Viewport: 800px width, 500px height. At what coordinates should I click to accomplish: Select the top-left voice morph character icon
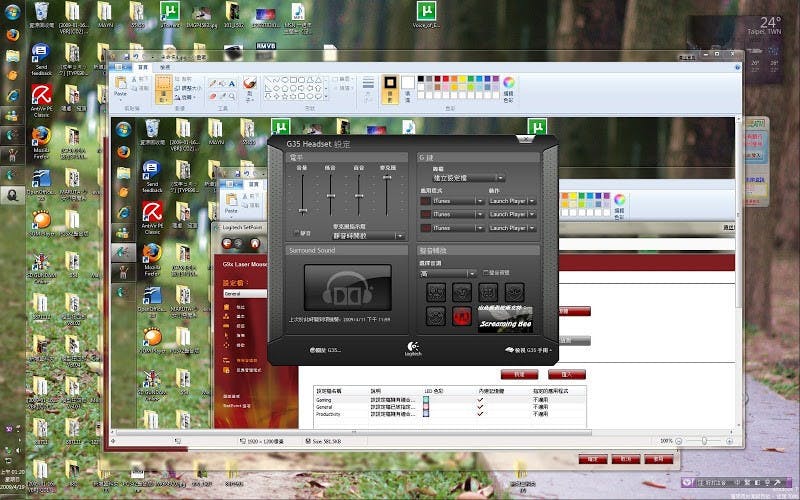(x=436, y=292)
